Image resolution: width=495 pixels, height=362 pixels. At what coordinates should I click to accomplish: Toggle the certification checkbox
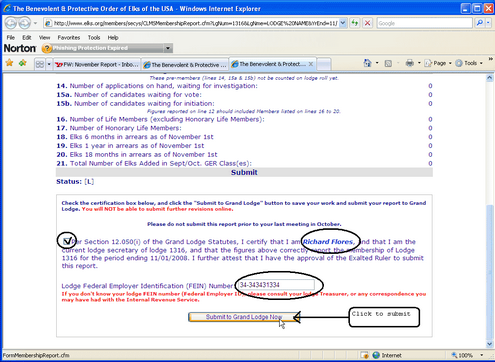click(67, 241)
